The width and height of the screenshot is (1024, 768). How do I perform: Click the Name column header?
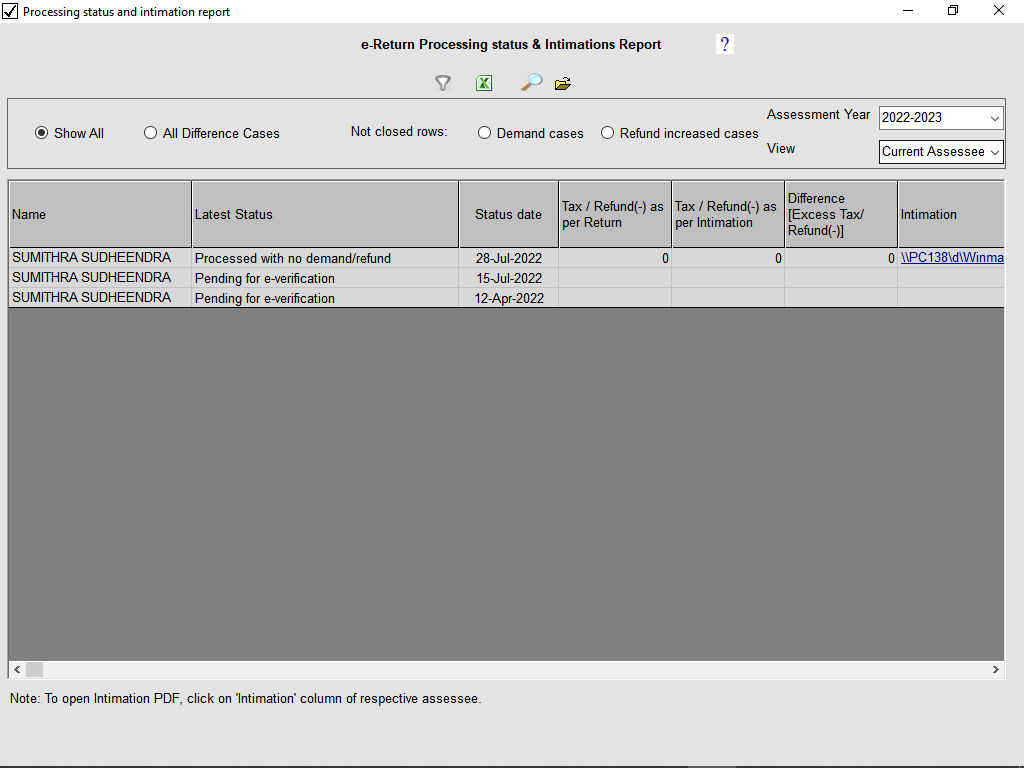pos(100,214)
